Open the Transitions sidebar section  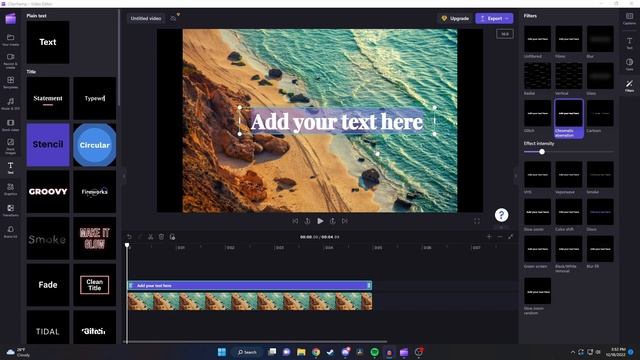coord(11,210)
